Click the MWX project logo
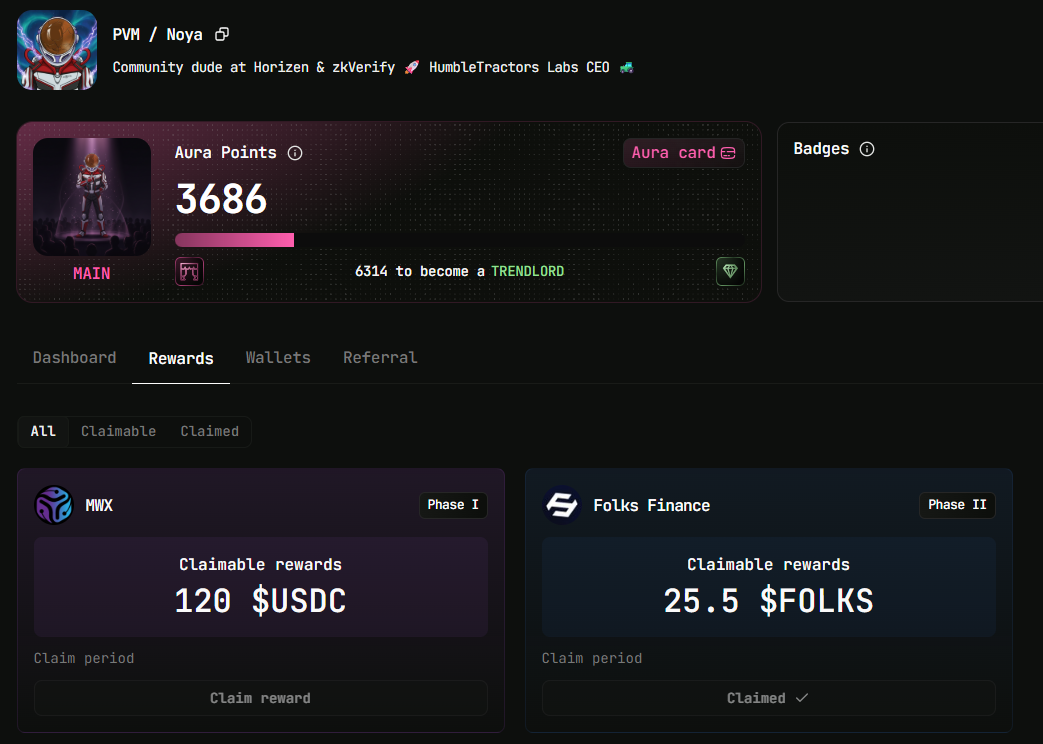Screen dimensions: 1043x744 pyautogui.click(x=53, y=505)
